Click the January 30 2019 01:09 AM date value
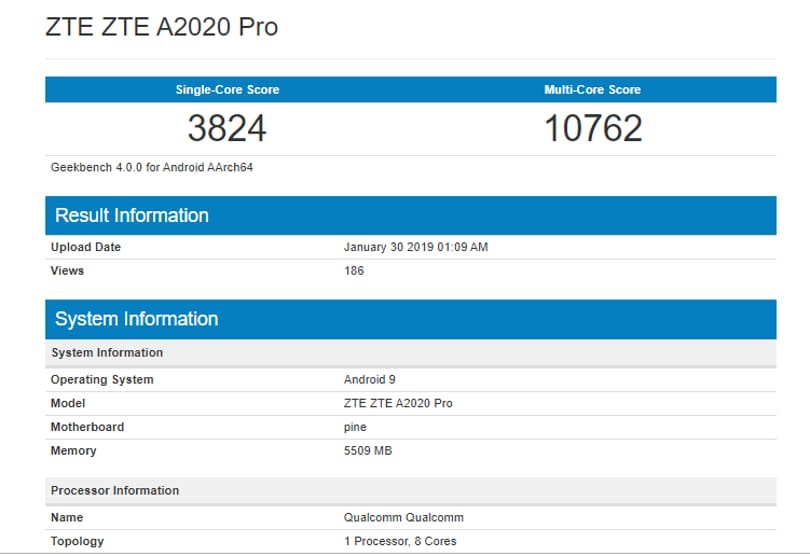The height and width of the screenshot is (556, 810). point(416,247)
